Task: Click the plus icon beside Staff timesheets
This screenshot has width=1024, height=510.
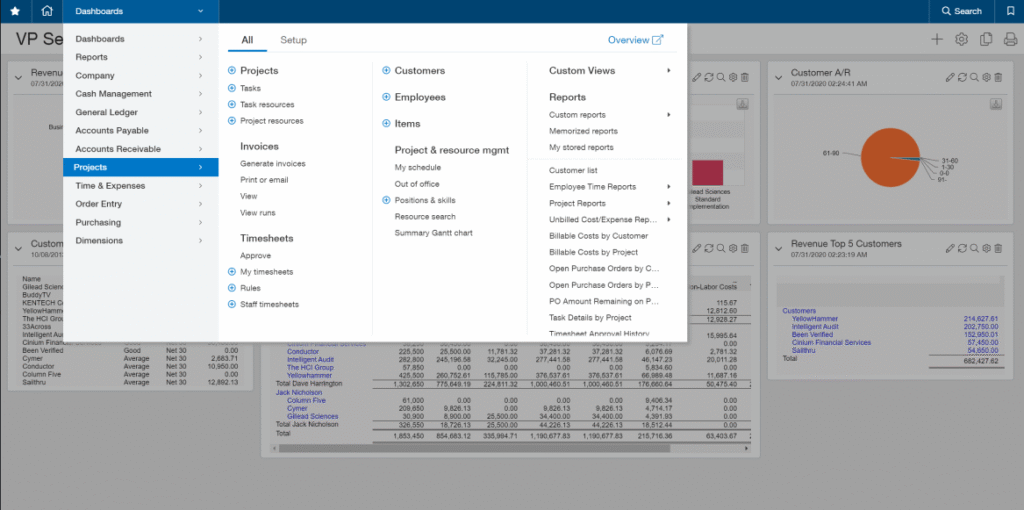Action: [x=232, y=304]
